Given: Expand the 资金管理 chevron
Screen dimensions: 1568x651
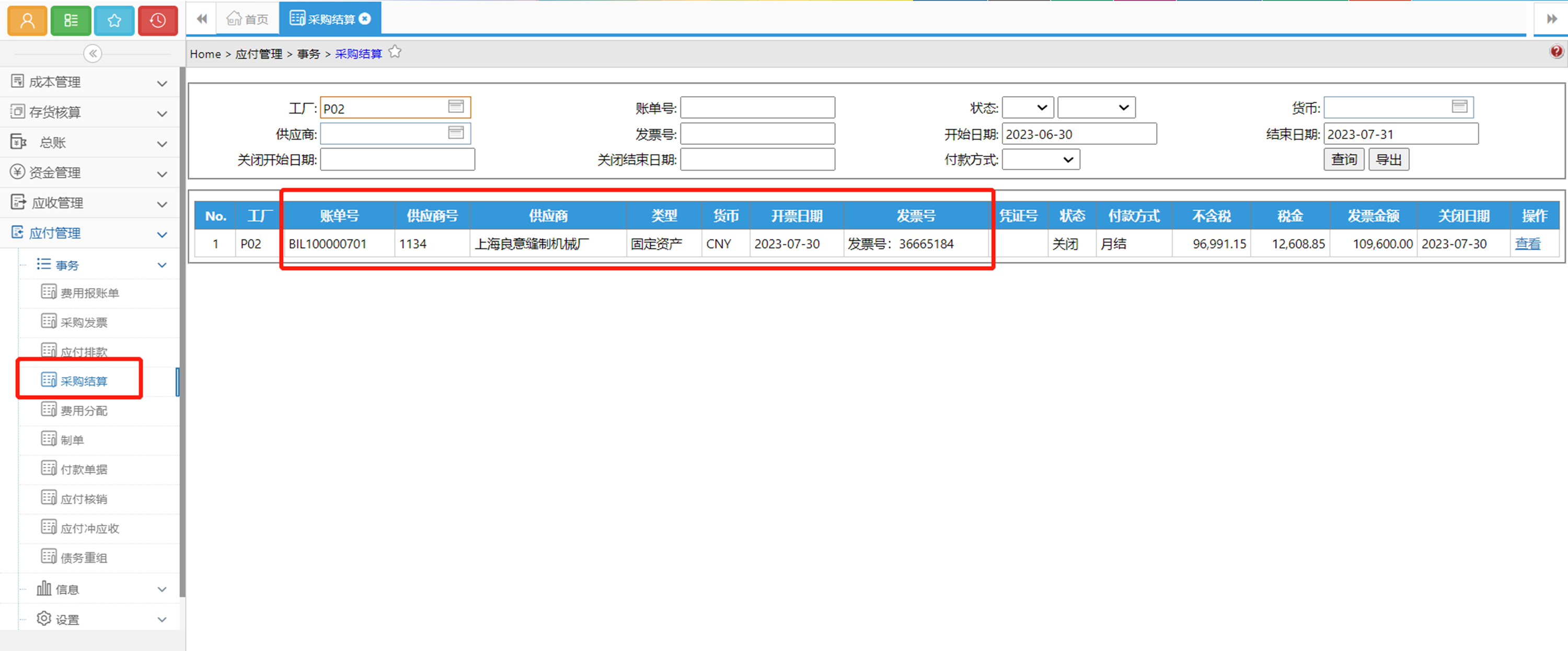Looking at the screenshot, I should click(162, 174).
